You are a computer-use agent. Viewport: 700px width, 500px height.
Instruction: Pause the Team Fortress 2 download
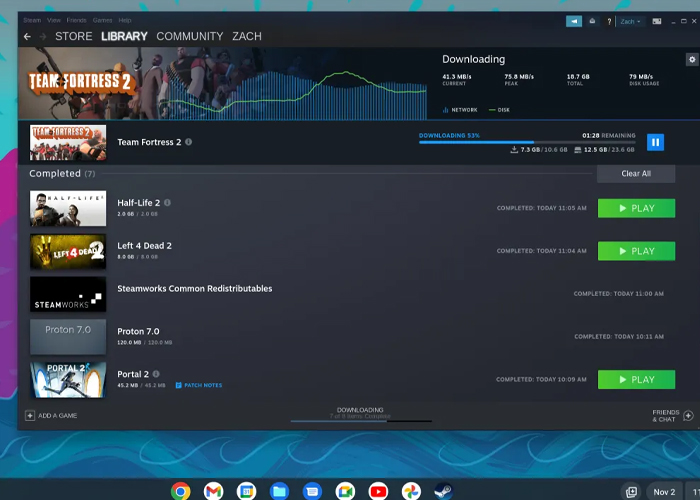655,142
